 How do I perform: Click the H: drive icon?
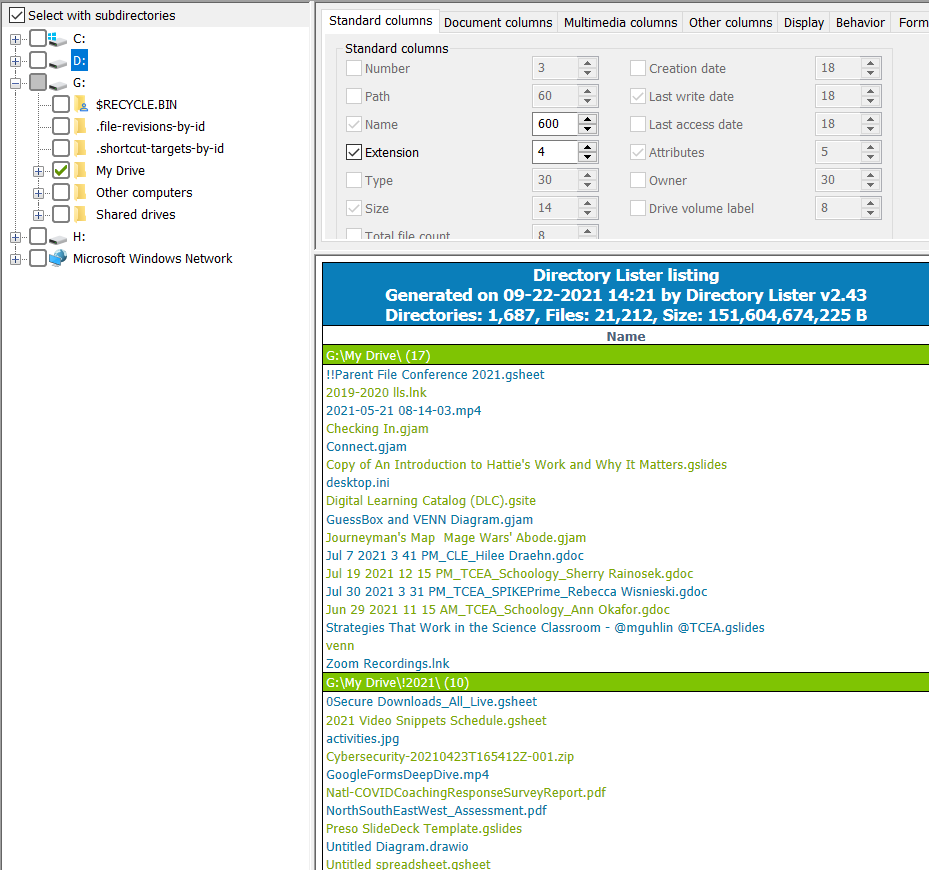pos(57,238)
